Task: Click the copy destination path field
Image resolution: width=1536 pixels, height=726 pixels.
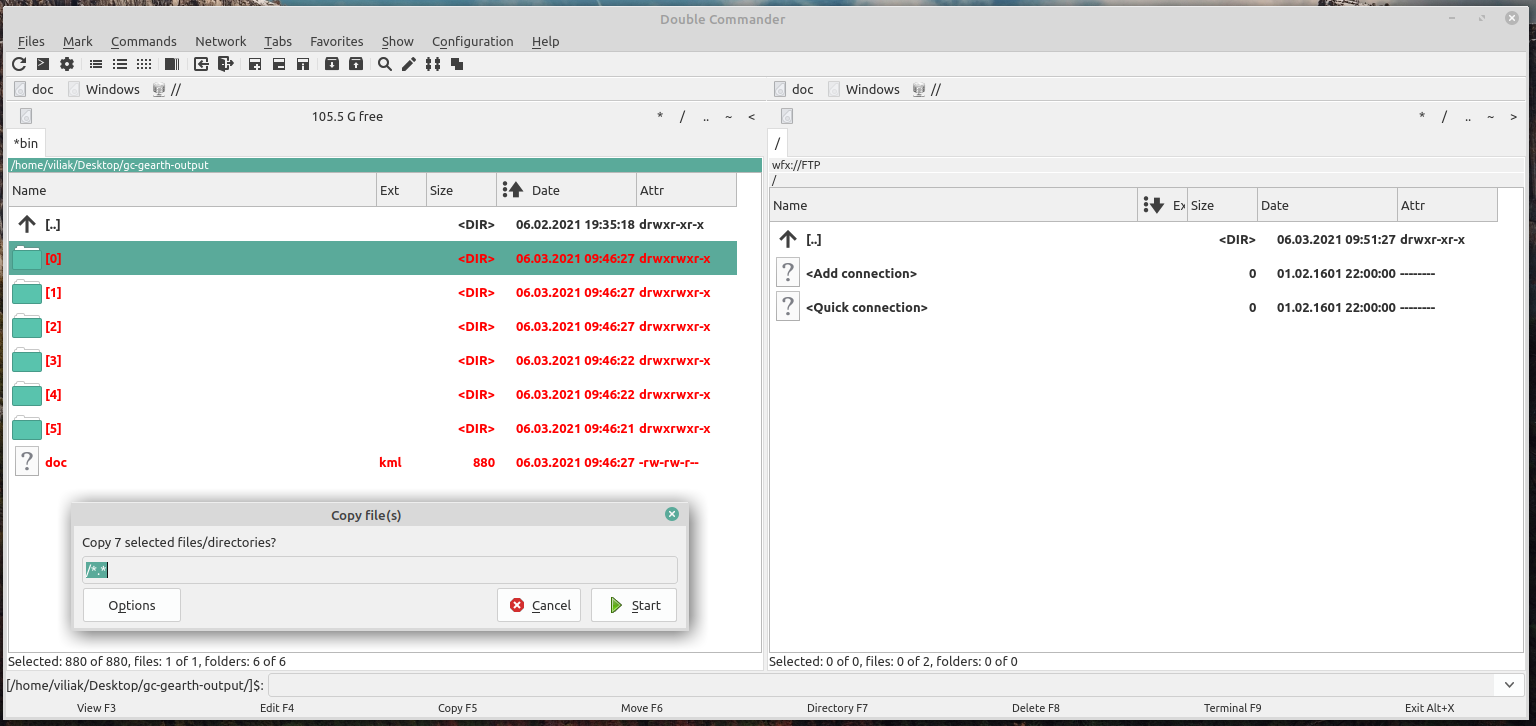Action: pyautogui.click(x=380, y=570)
